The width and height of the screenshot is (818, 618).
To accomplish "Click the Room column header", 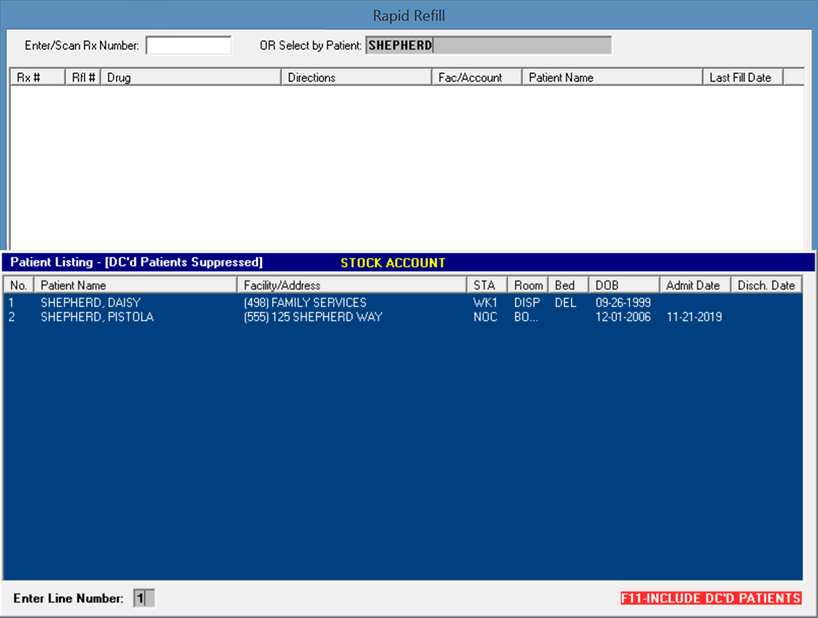I will click(x=528, y=285).
